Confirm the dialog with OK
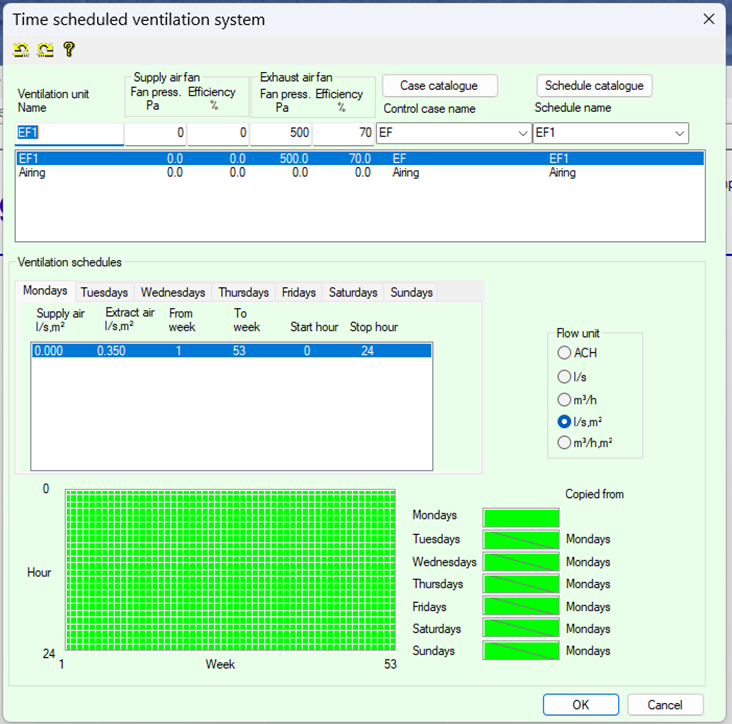This screenshot has width=732, height=724. [581, 705]
